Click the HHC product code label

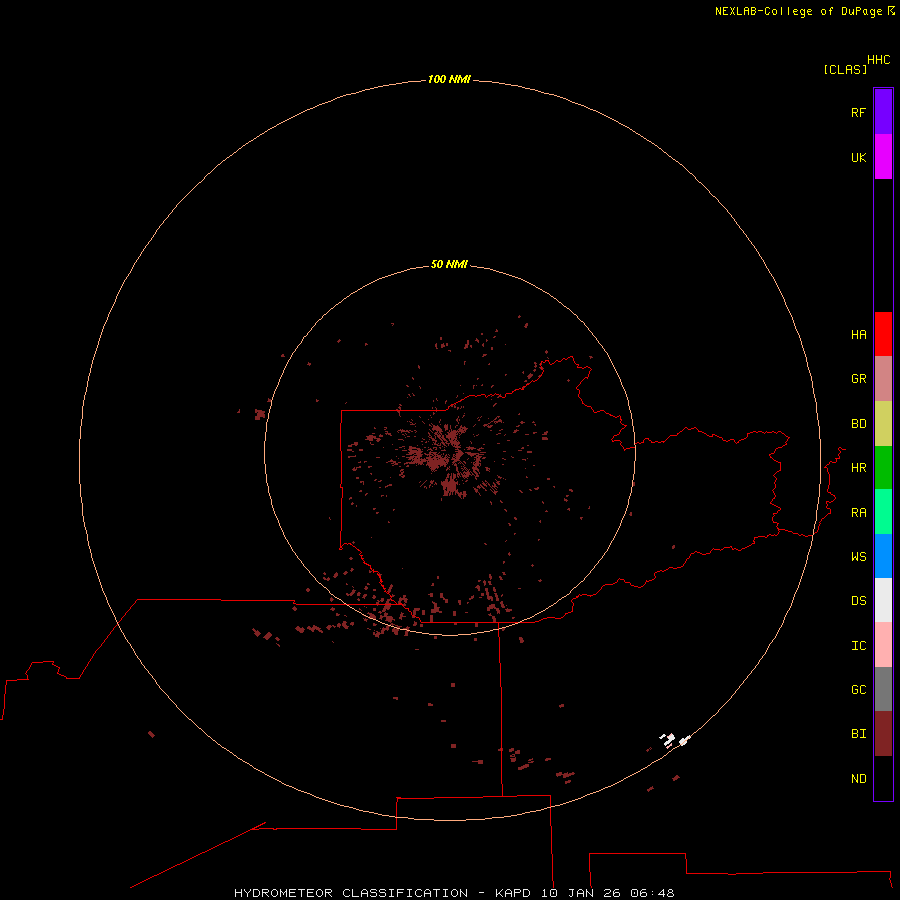[878, 60]
